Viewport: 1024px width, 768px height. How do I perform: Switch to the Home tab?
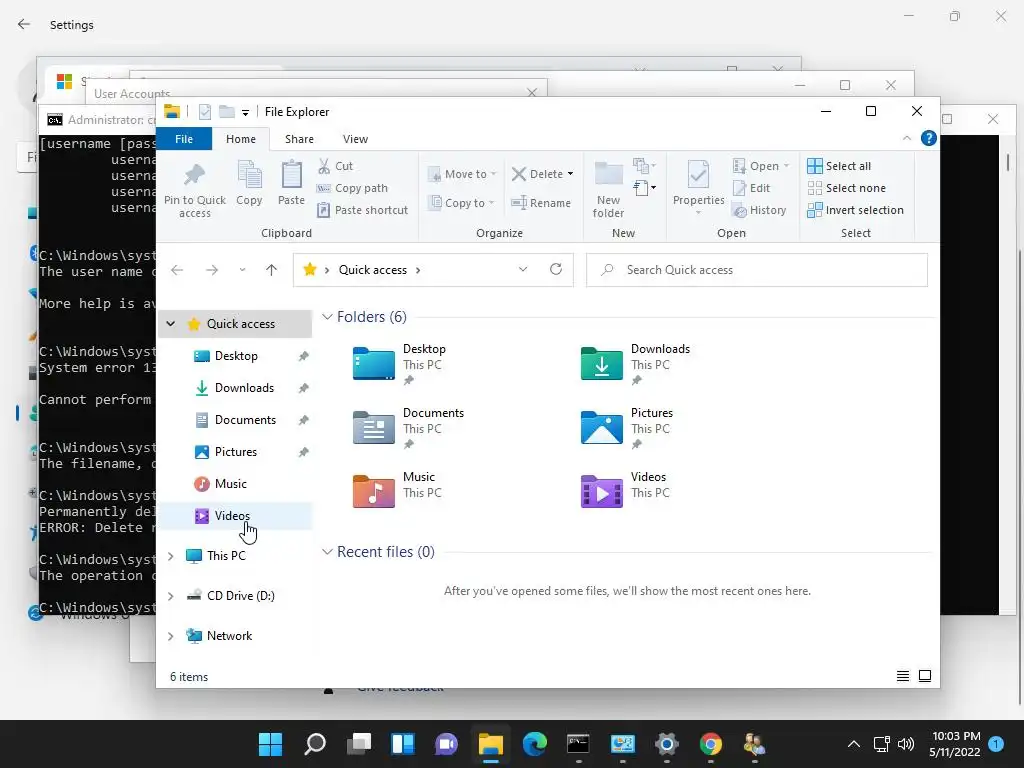click(241, 138)
